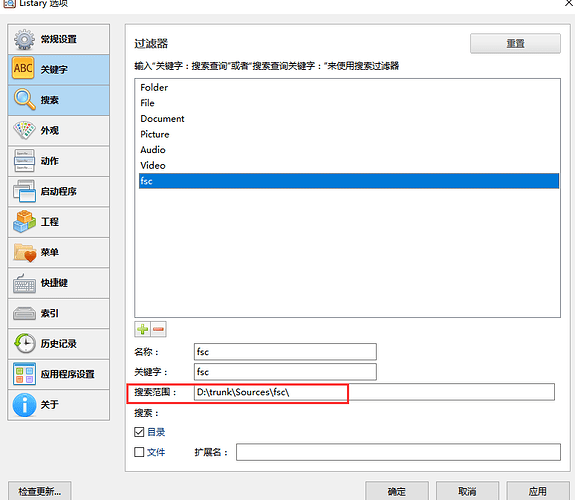Image resolution: width=575 pixels, height=500 pixels.
Task: Open the 工程 blocks section
Action: (x=59, y=222)
